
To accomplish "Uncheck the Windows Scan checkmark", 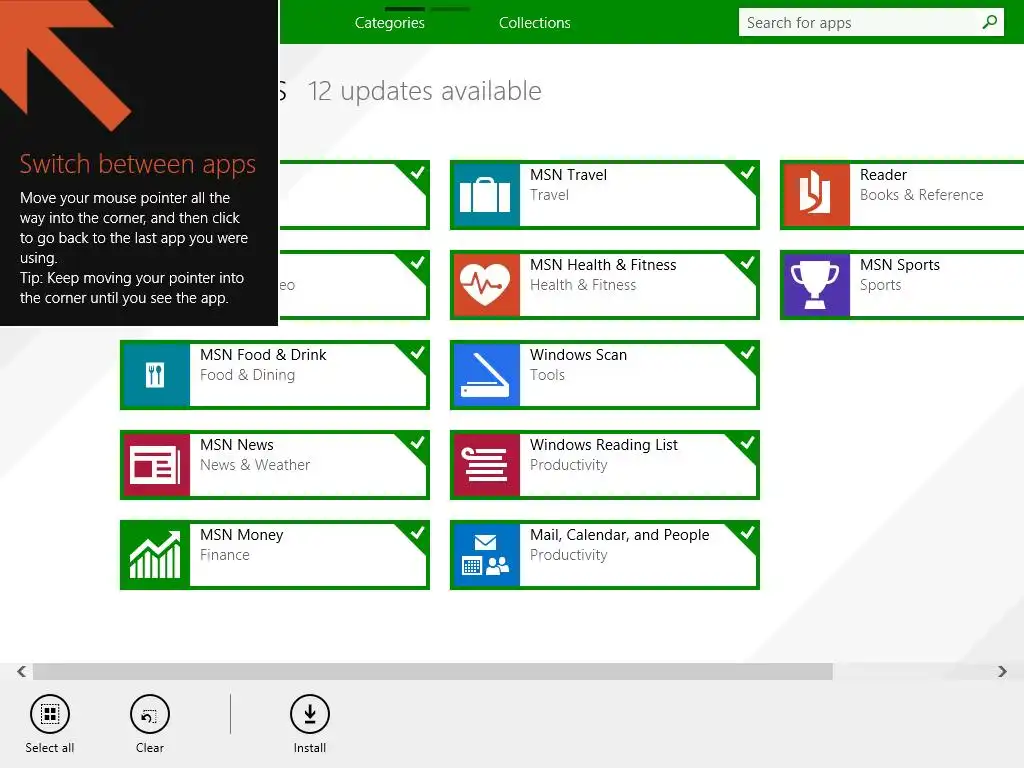I will point(747,353).
